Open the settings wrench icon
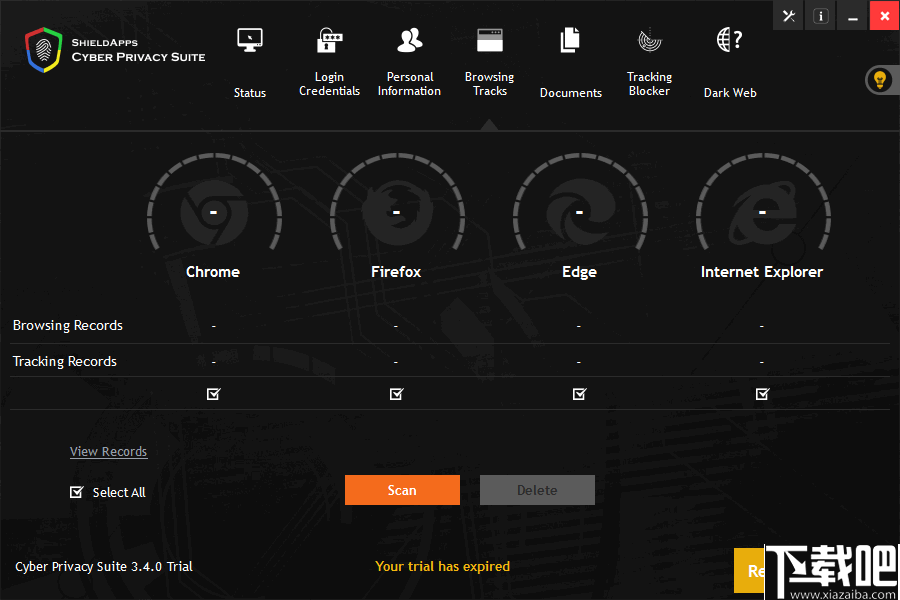The width and height of the screenshot is (900, 600). tap(789, 16)
